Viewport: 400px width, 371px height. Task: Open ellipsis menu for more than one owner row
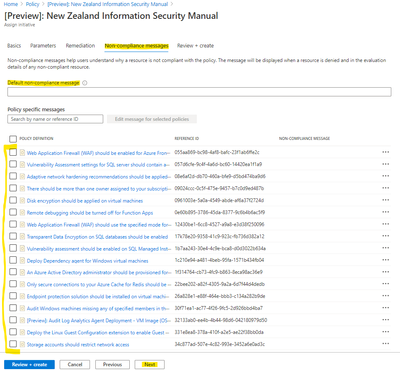coord(386,188)
